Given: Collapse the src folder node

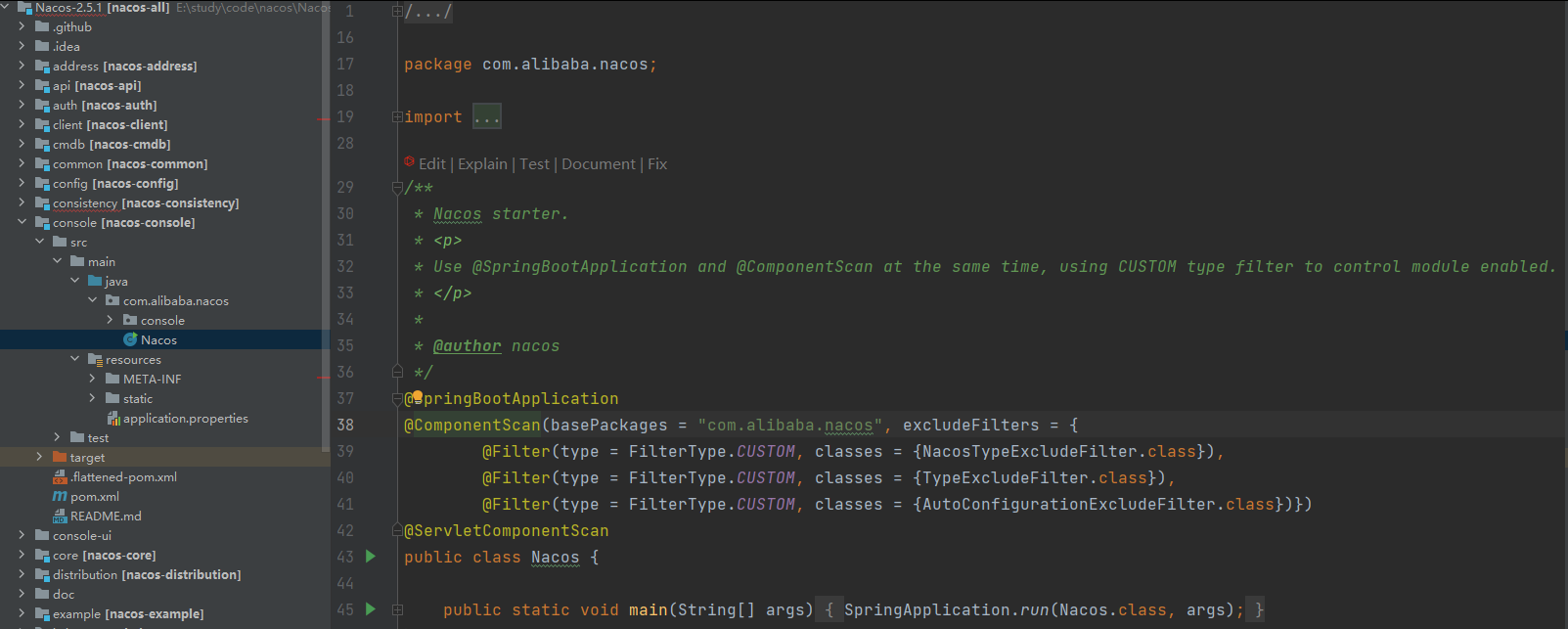Looking at the screenshot, I should [x=39, y=242].
